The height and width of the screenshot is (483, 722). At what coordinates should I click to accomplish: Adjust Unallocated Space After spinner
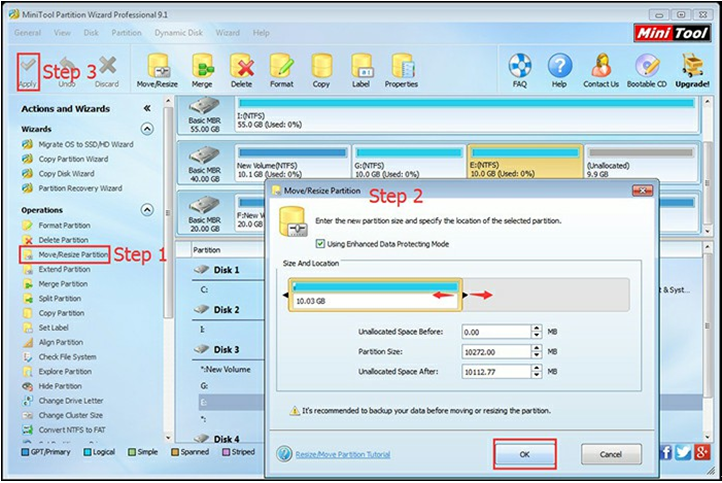tap(536, 372)
